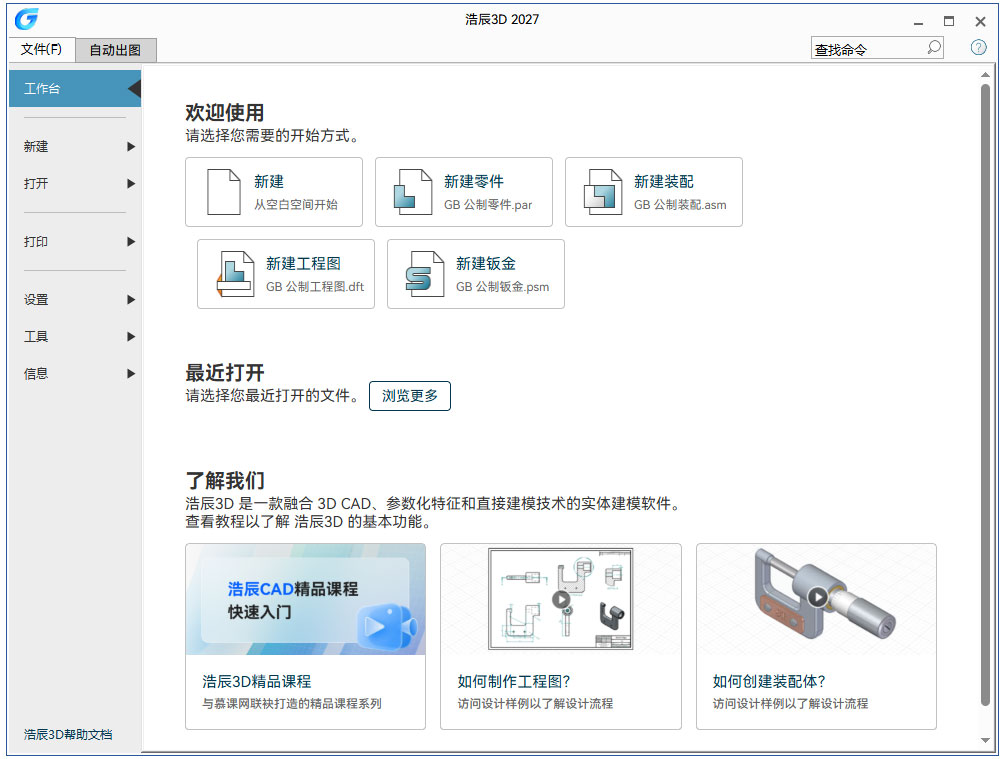
Task: Click the magnifier icon in 查找命令 box
Action: [x=934, y=48]
